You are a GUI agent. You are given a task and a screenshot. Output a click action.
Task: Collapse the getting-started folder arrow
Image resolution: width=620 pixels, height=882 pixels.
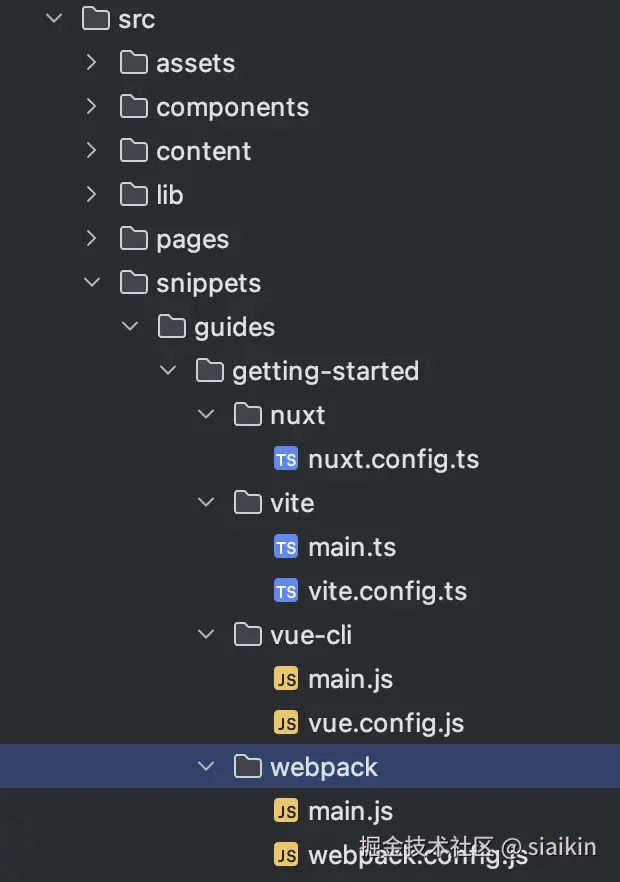(169, 372)
